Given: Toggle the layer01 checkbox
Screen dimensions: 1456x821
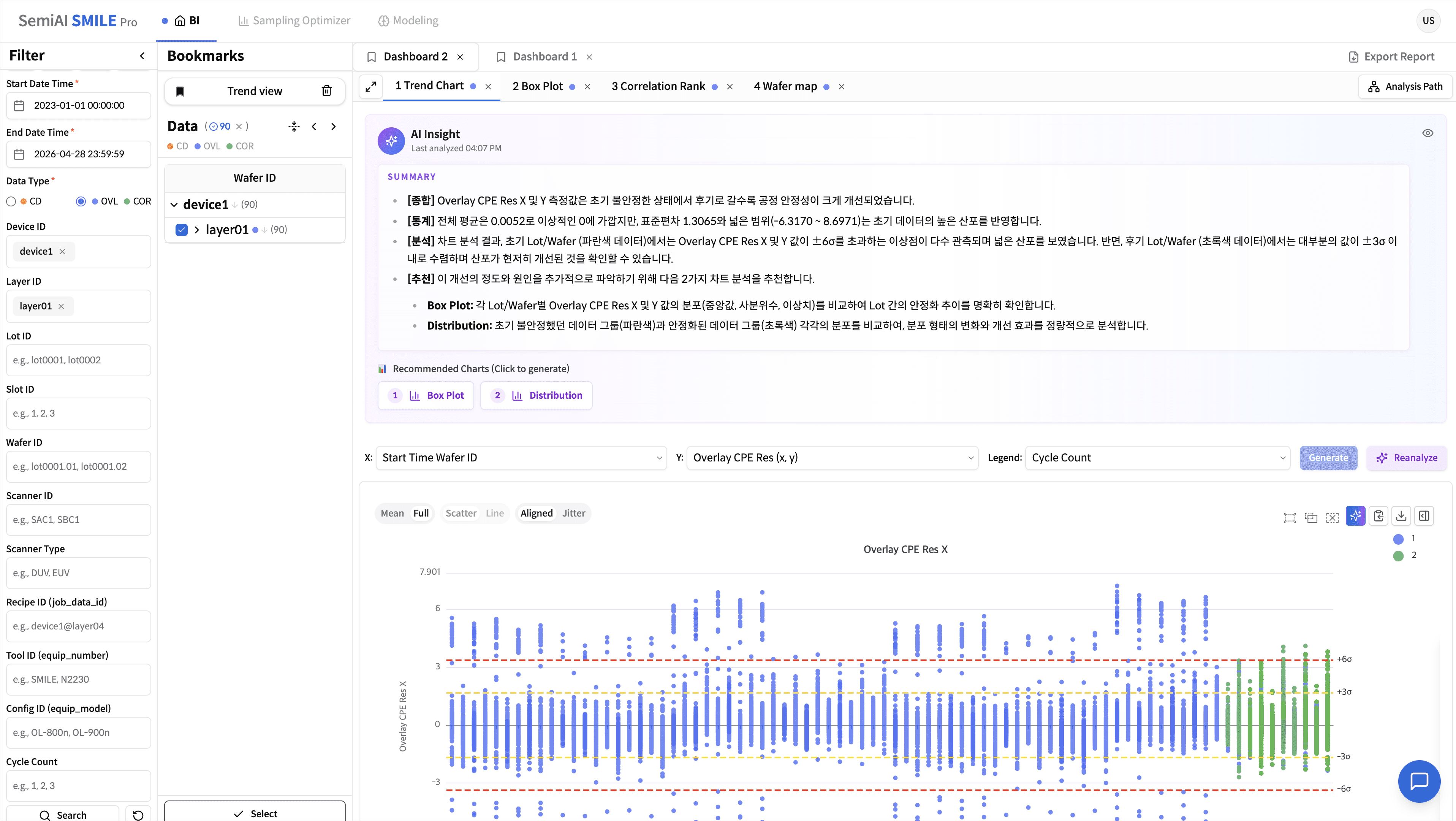Looking at the screenshot, I should click(182, 230).
